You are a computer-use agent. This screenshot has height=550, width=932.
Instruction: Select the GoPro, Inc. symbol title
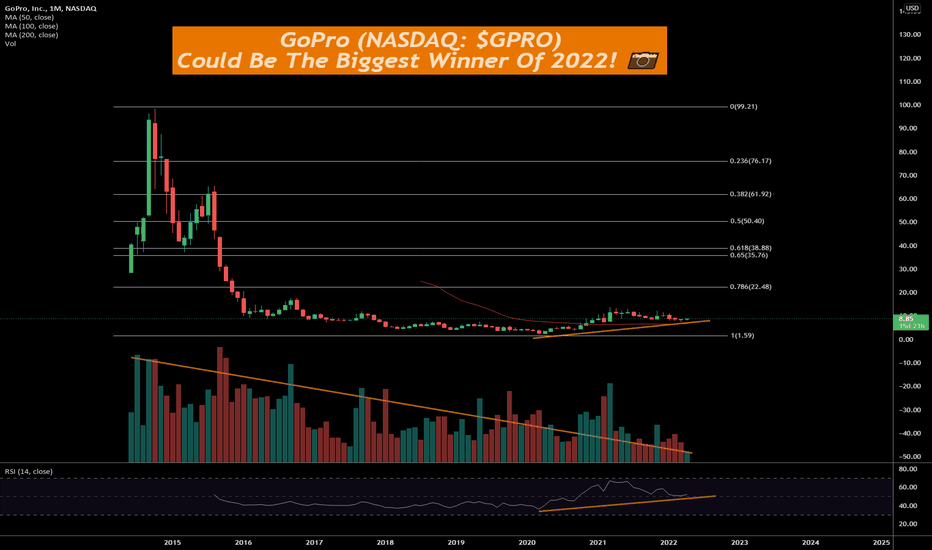(51, 8)
